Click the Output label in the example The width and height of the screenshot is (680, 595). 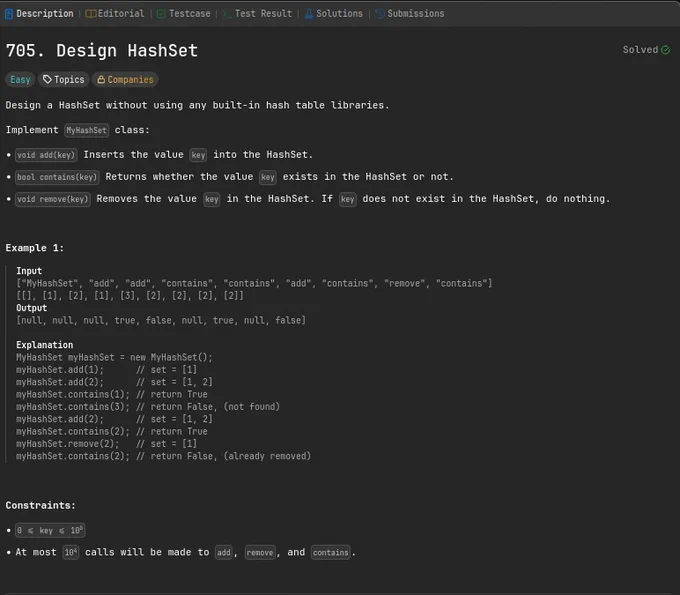[x=32, y=308]
